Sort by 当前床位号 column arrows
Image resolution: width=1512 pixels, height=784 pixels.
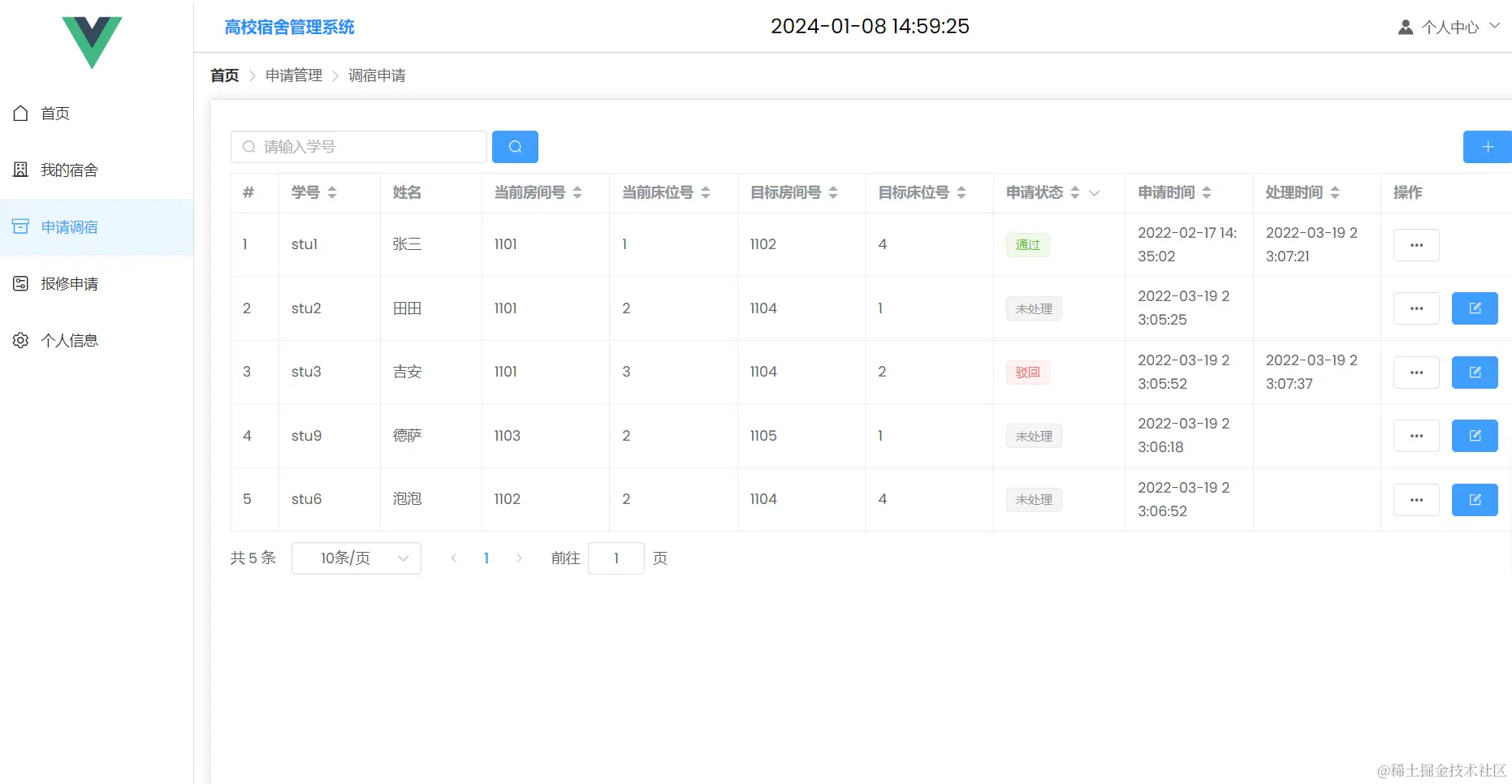(x=706, y=192)
